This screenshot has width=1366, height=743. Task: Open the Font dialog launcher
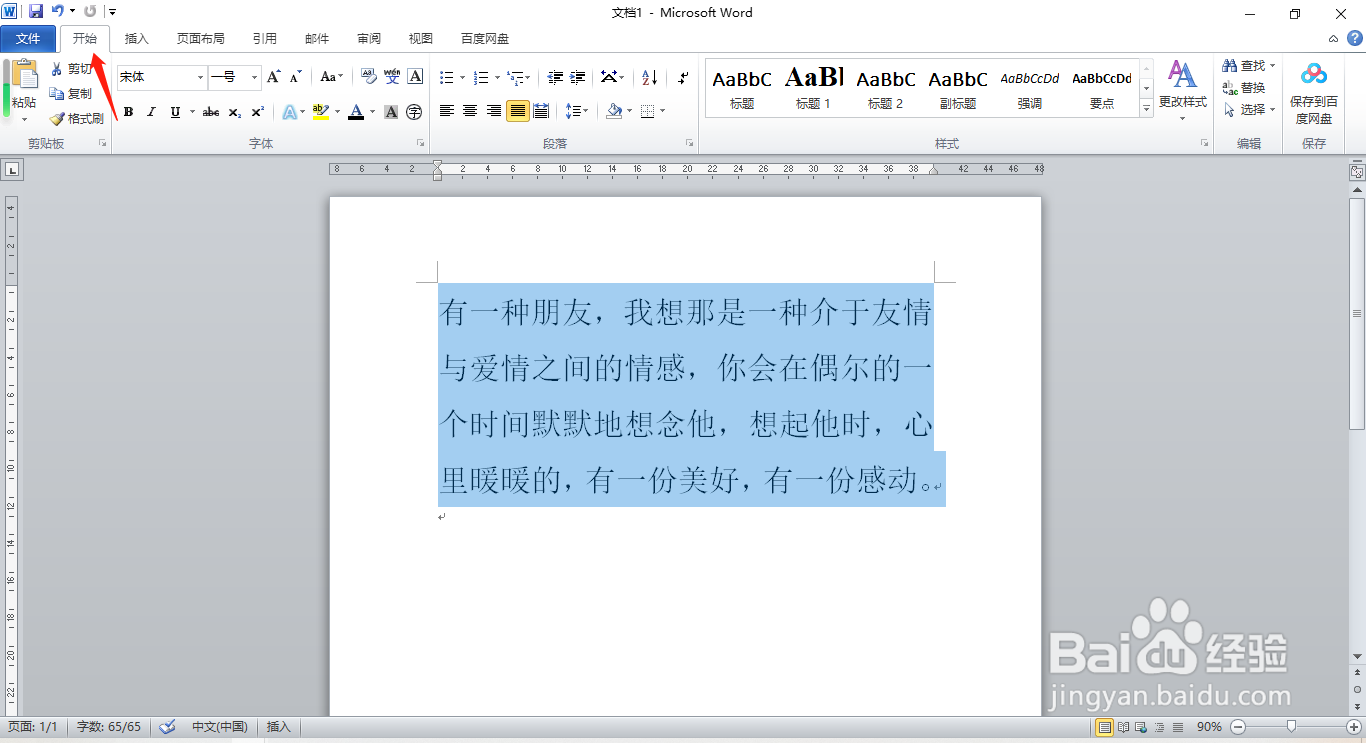pos(420,144)
